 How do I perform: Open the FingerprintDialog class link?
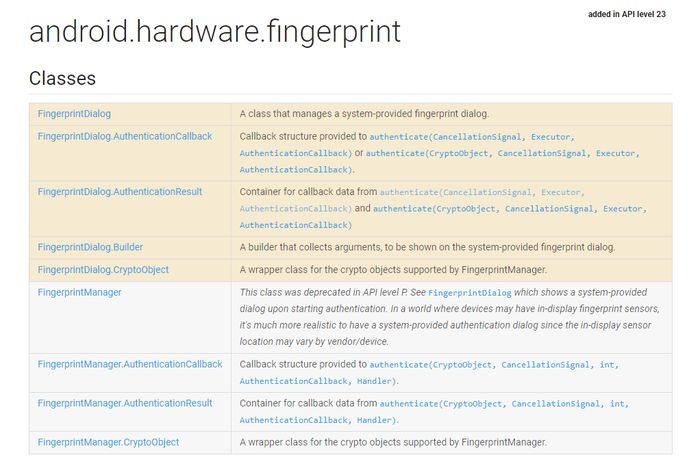pyautogui.click(x=74, y=114)
